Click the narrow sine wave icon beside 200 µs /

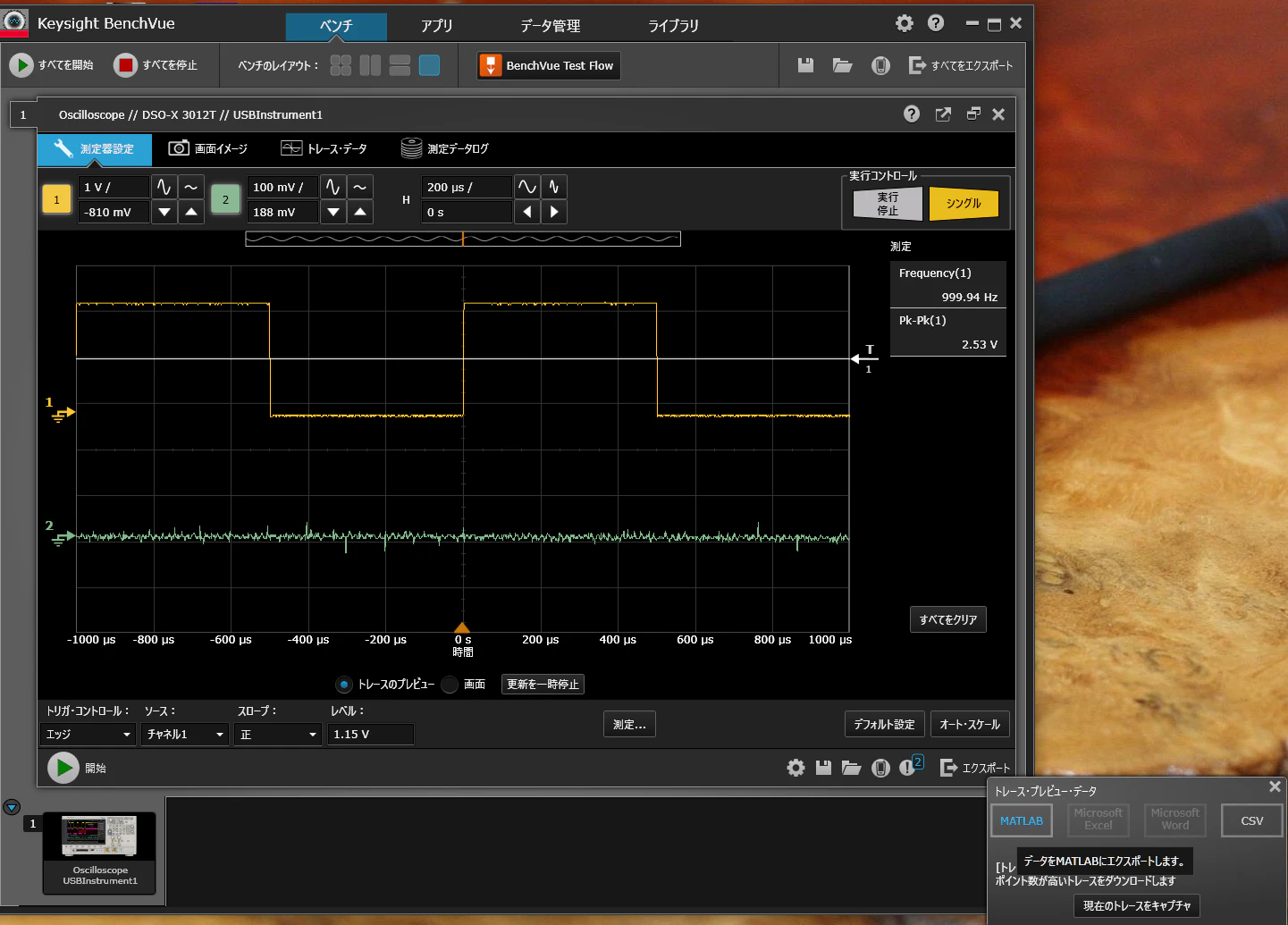(x=554, y=187)
